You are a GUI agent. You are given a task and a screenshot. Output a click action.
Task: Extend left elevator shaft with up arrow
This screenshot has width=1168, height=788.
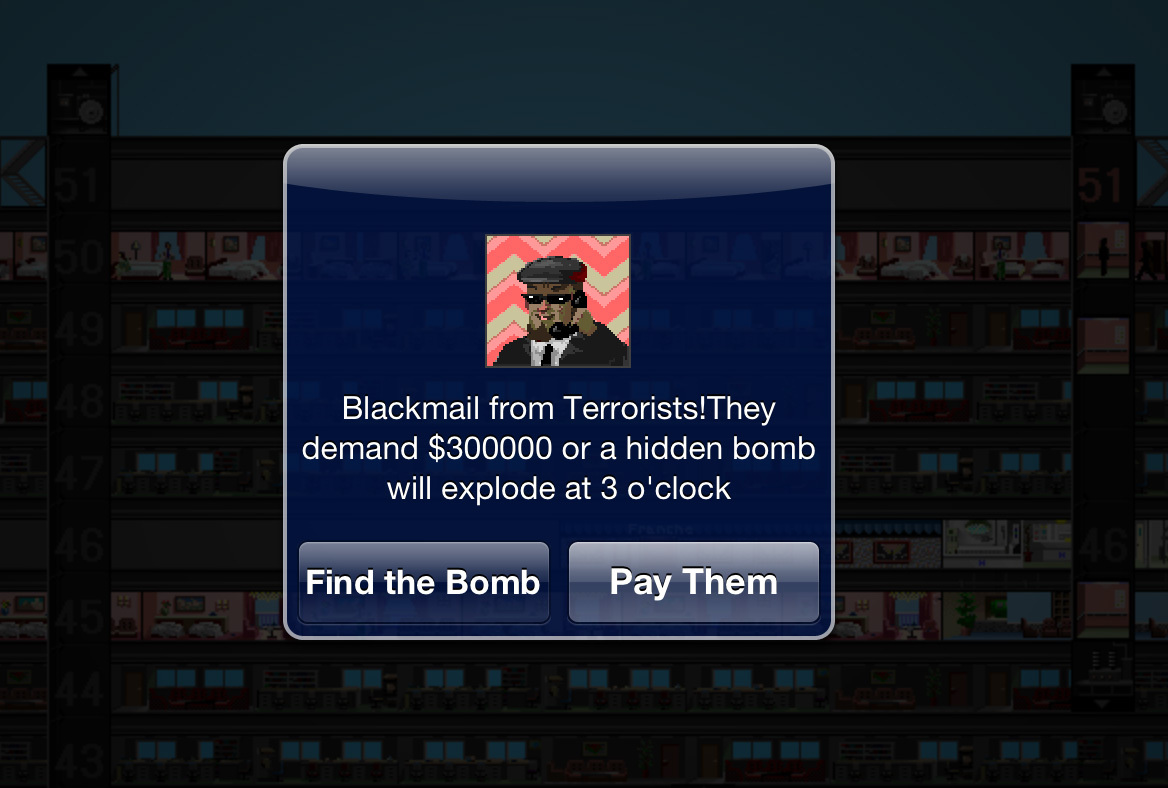click(x=80, y=73)
